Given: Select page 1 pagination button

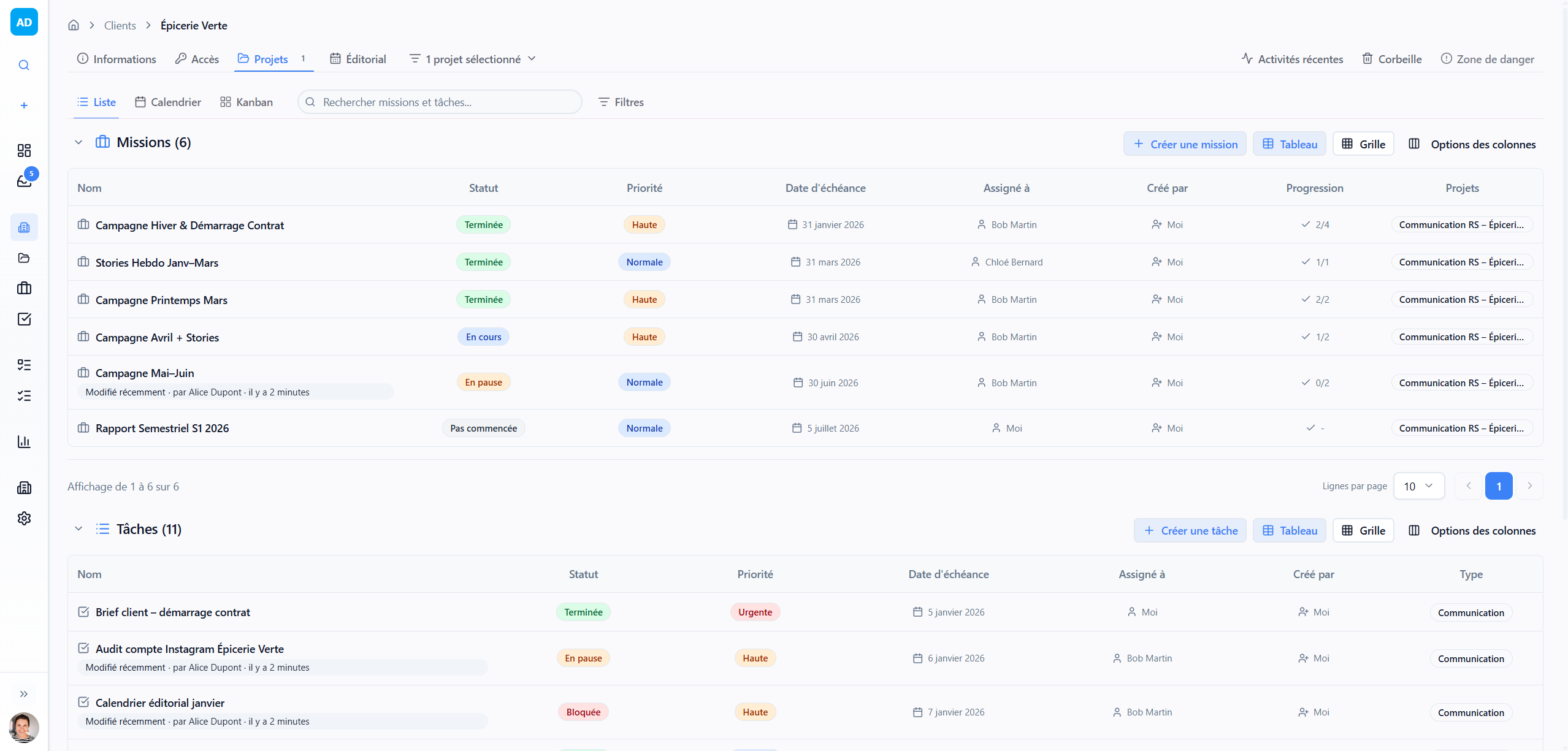Looking at the screenshot, I should coord(1499,486).
